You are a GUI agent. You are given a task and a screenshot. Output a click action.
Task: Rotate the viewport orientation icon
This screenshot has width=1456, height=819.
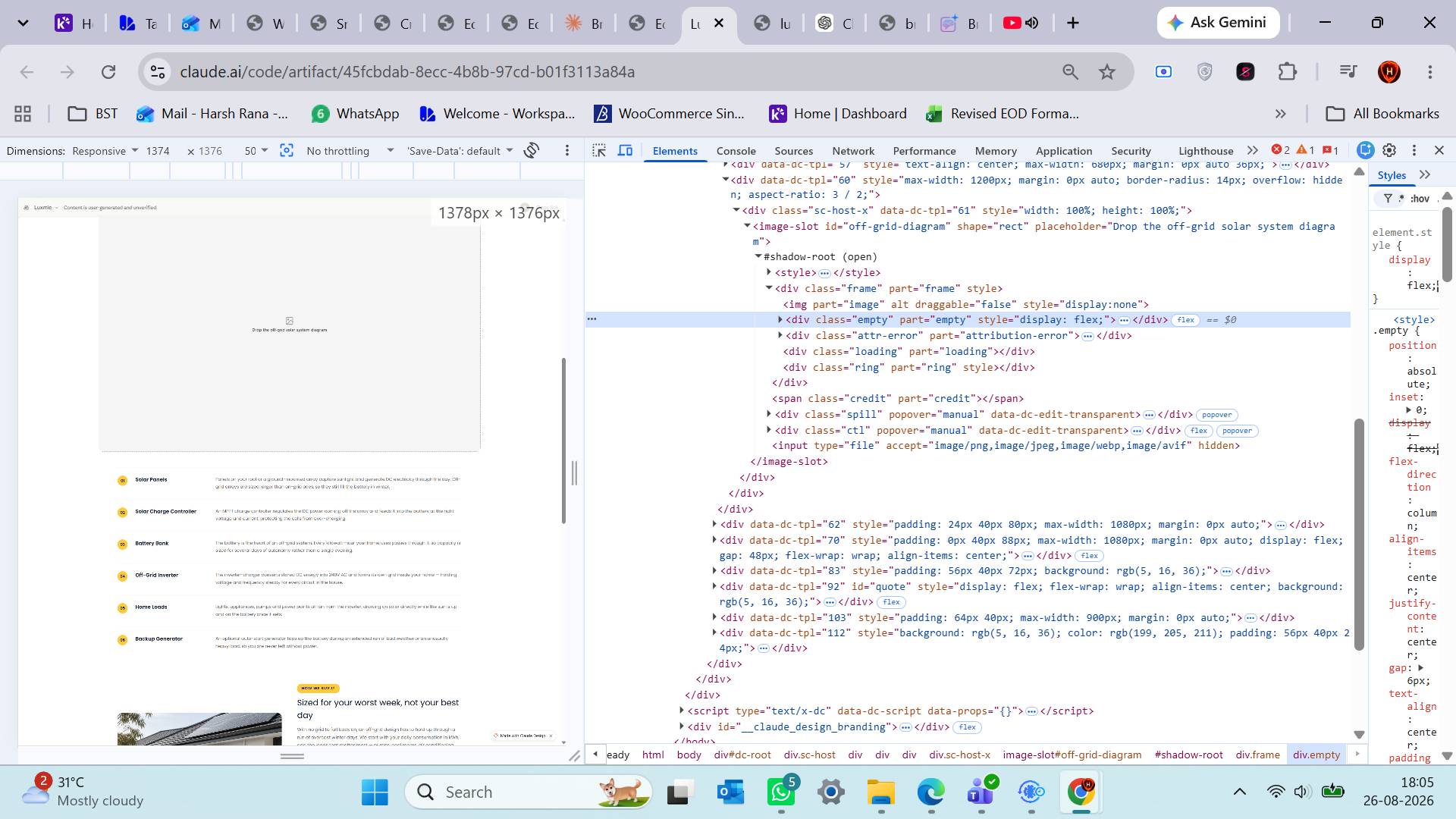tap(532, 150)
